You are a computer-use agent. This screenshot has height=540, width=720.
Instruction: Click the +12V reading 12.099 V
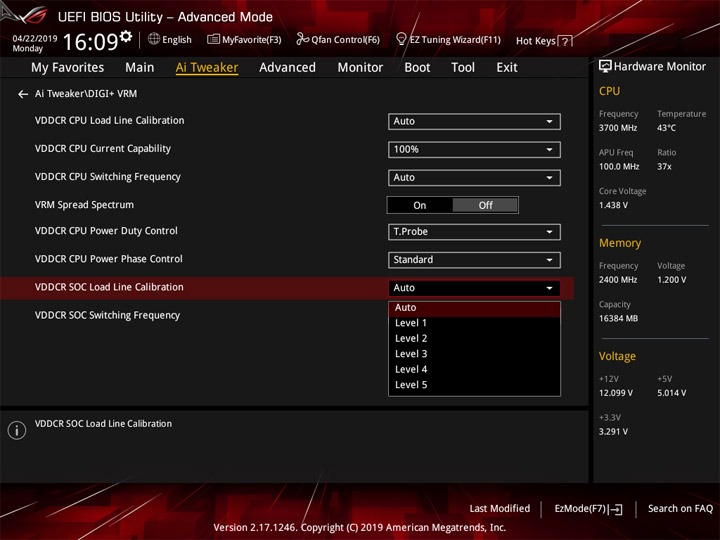tap(615, 394)
